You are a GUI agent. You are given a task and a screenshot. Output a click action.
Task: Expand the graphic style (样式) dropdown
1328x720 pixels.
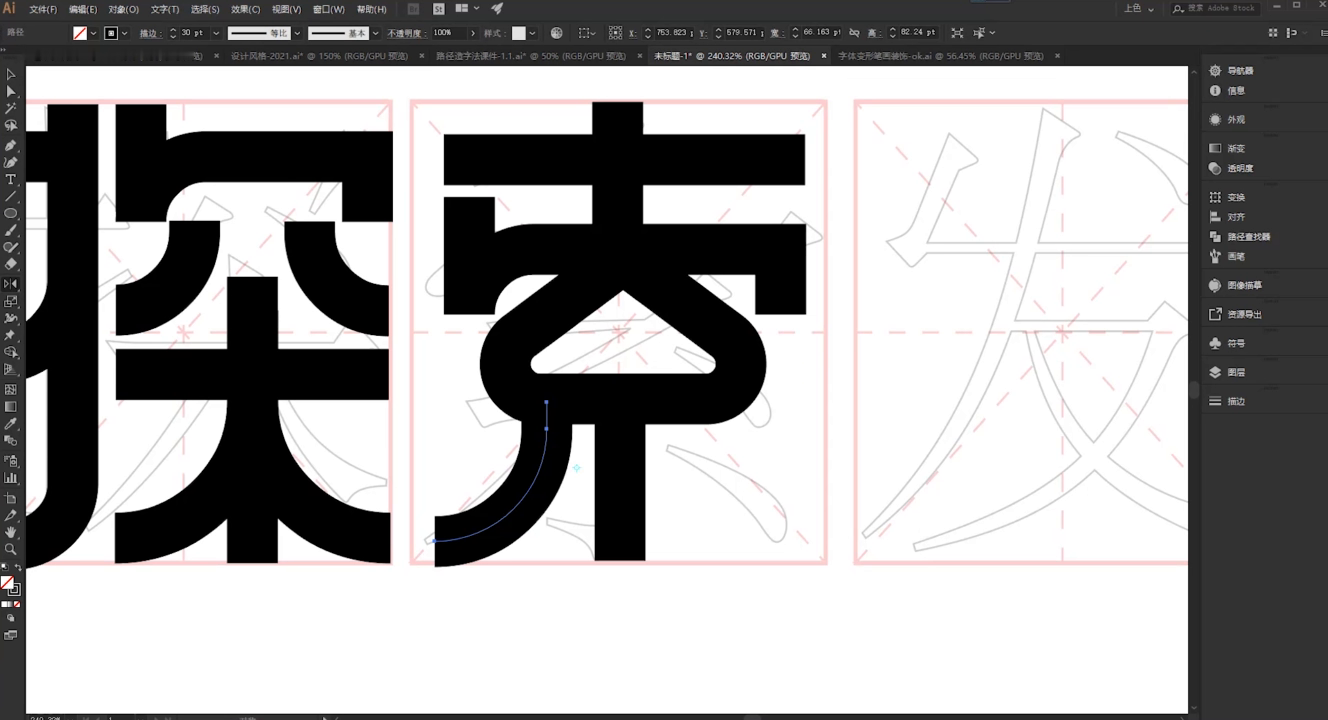(532, 33)
